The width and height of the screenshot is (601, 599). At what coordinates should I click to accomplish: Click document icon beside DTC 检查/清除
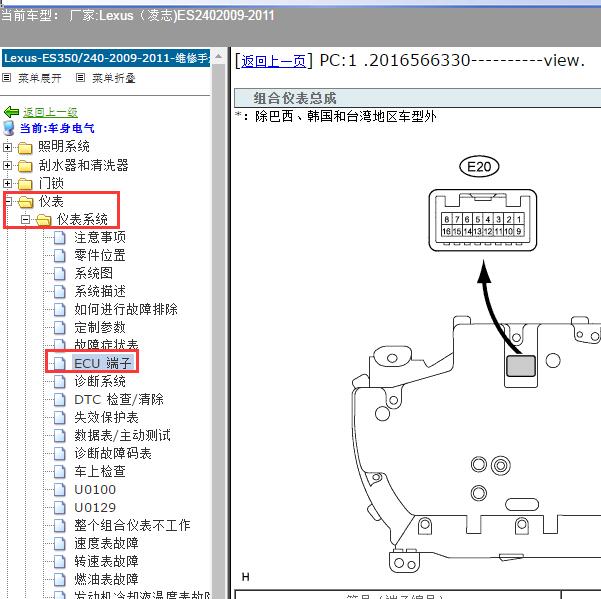coord(59,400)
